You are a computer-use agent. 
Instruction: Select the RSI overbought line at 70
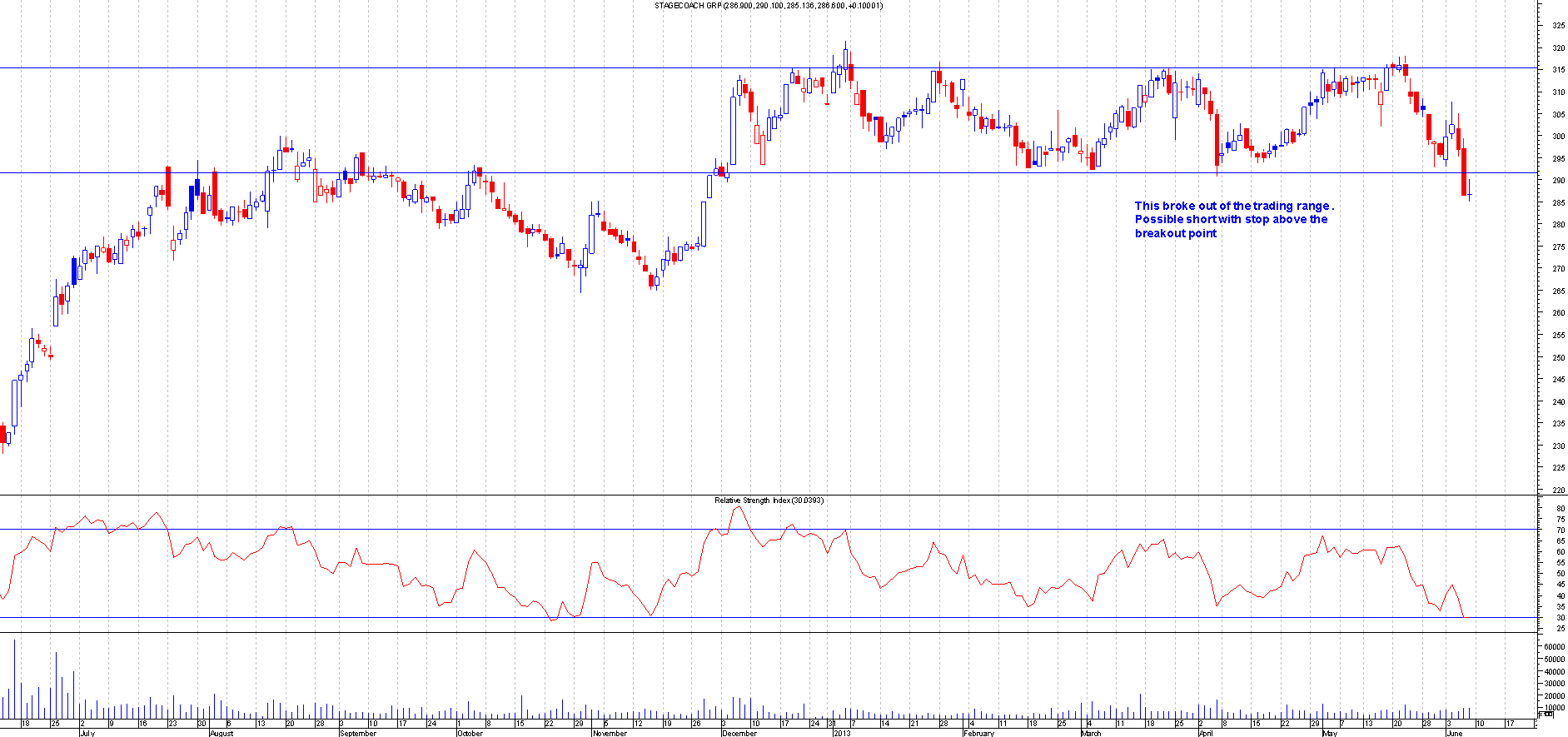416,530
